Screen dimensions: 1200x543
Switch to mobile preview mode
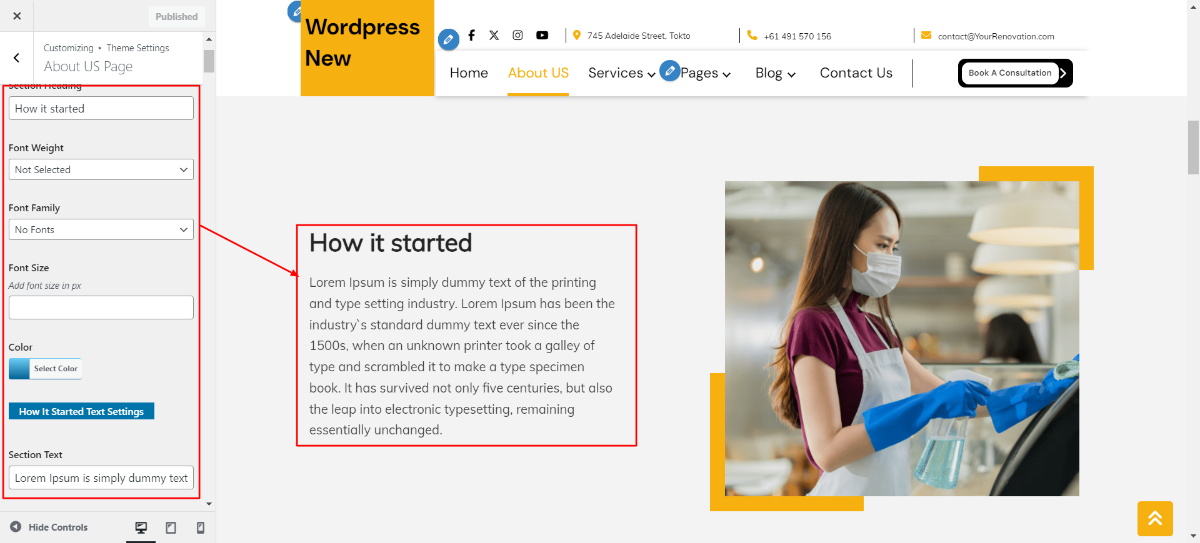[x=200, y=527]
